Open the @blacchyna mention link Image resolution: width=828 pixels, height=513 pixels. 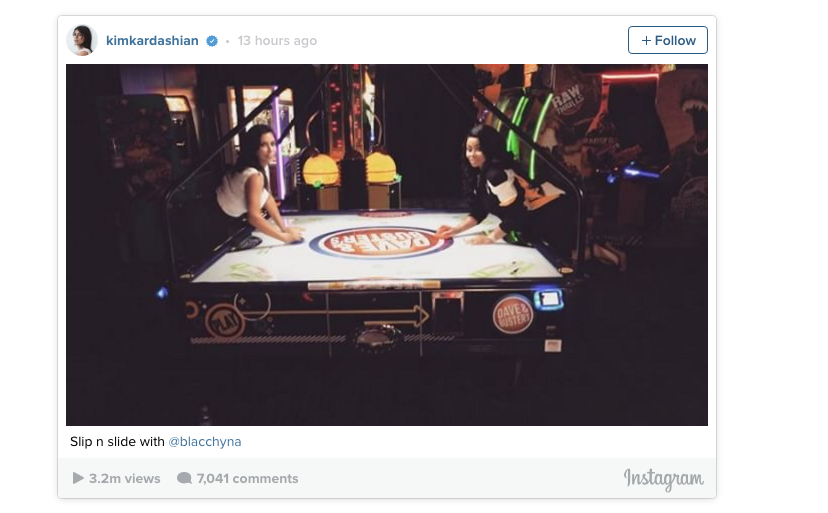tap(205, 442)
